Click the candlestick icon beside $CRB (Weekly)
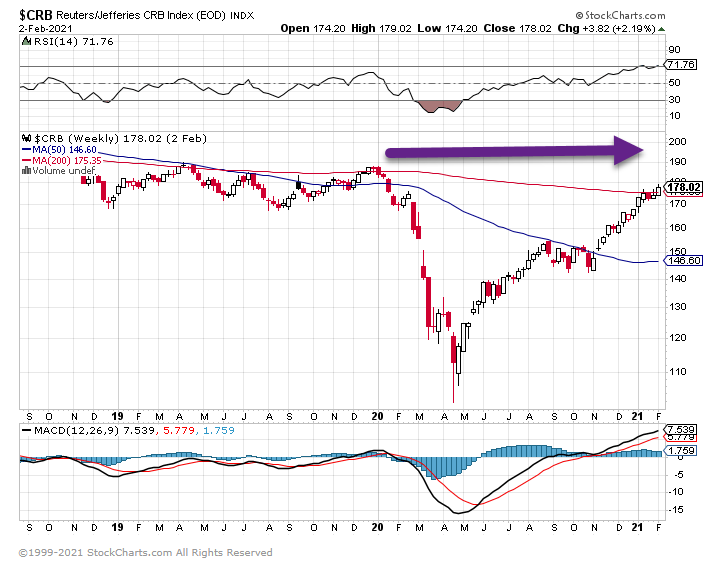The width and height of the screenshot is (728, 562). point(26,138)
